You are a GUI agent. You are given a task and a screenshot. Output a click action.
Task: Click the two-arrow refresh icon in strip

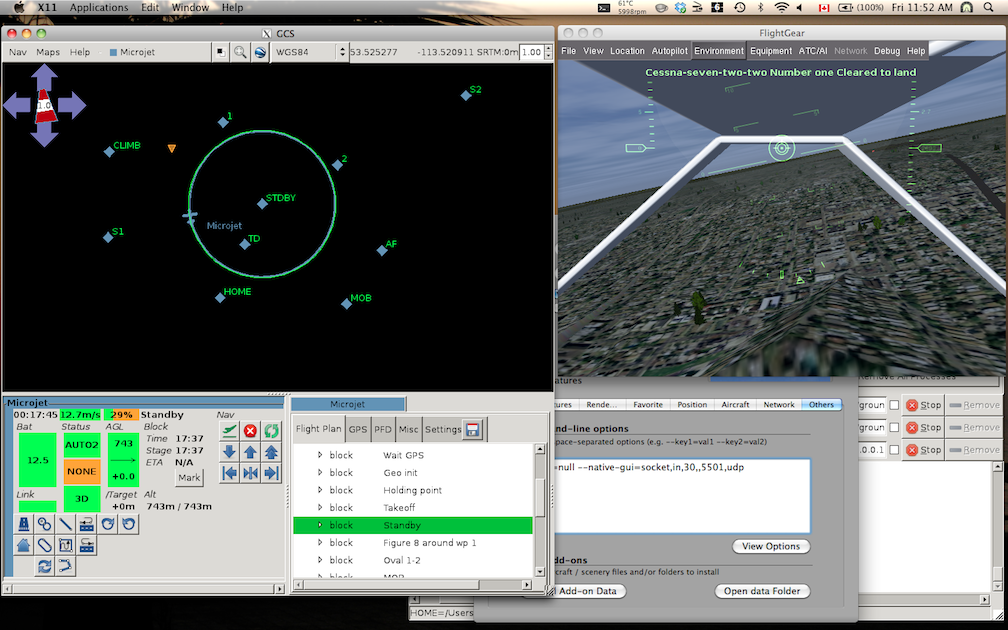(44, 566)
